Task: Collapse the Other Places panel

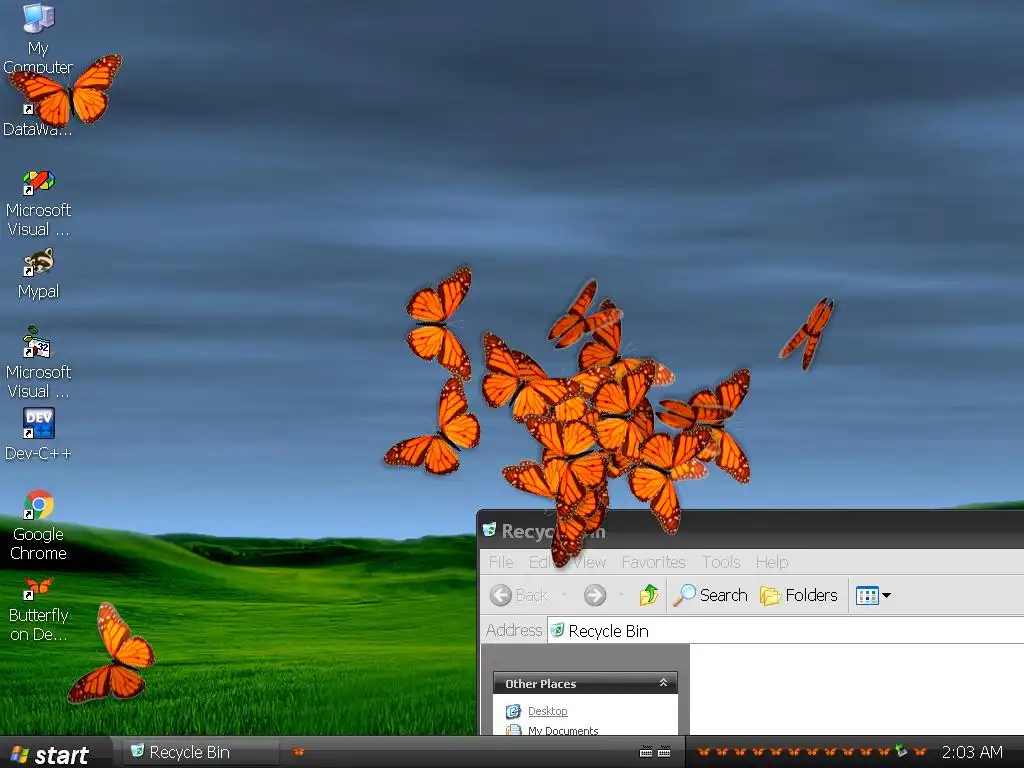Action: tap(663, 683)
